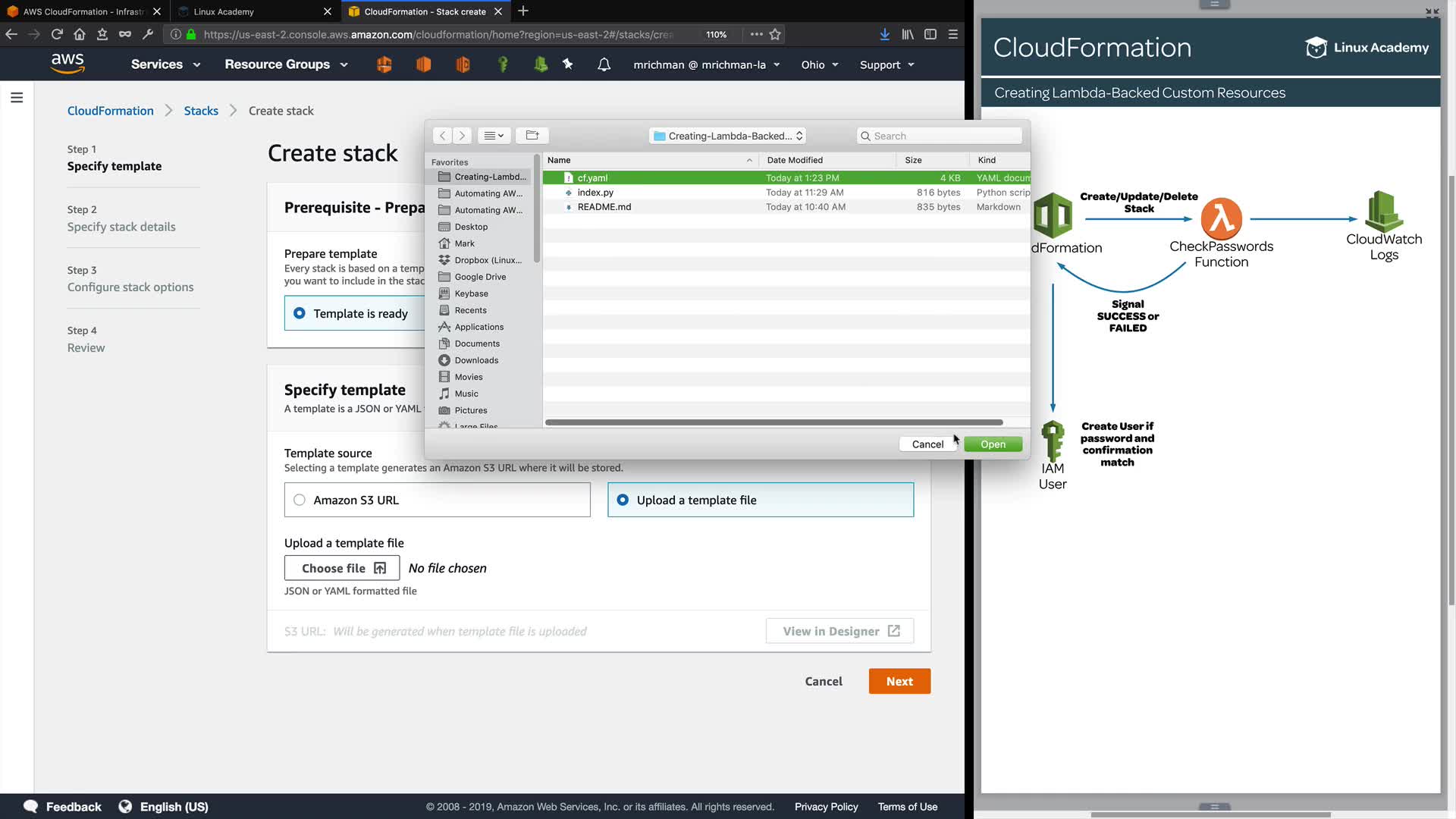
Task: Click the AWS logo home icon
Action: 67,64
